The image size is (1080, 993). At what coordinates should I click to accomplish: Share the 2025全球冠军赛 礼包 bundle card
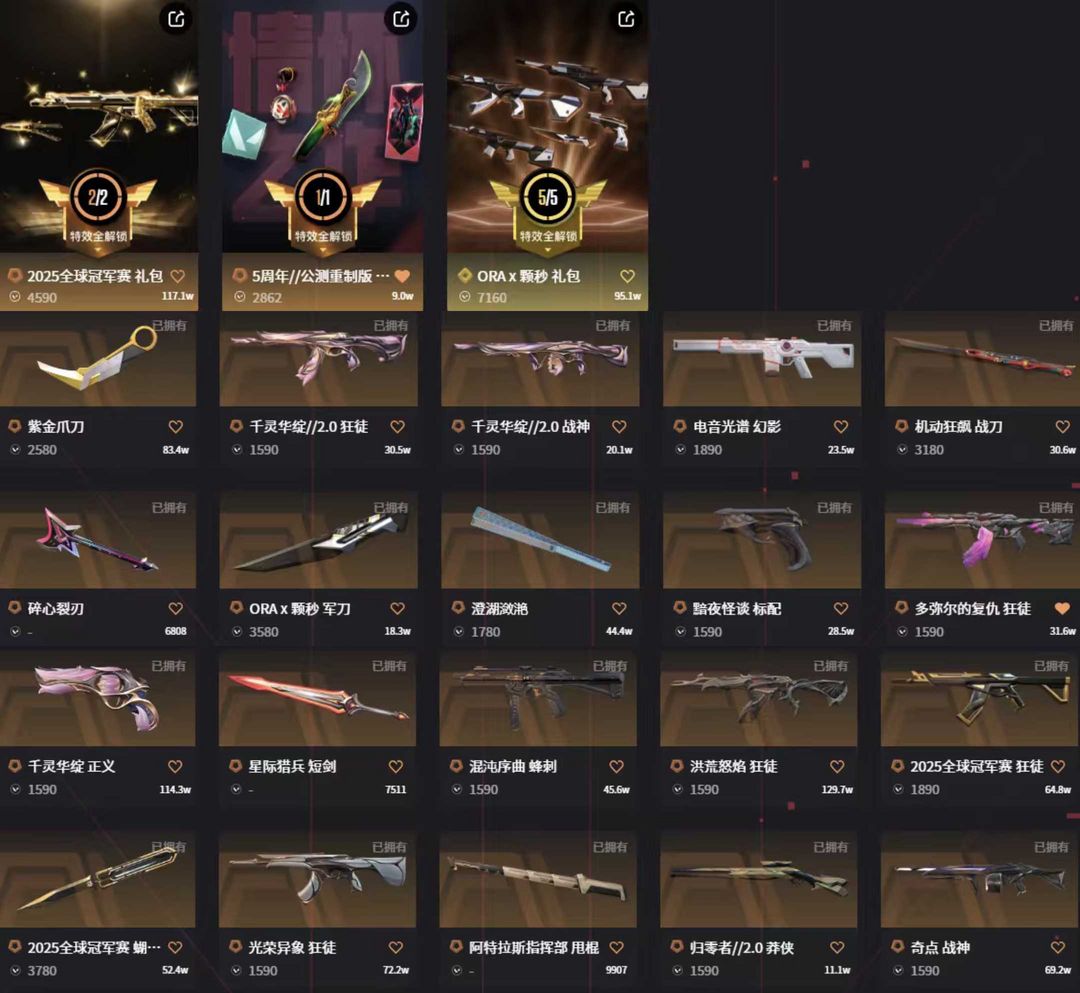click(176, 19)
